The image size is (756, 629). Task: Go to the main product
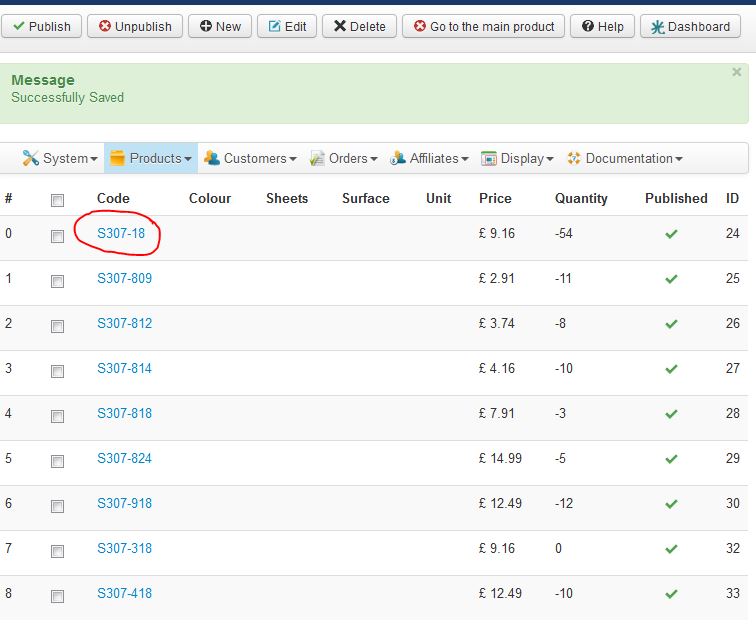point(484,26)
